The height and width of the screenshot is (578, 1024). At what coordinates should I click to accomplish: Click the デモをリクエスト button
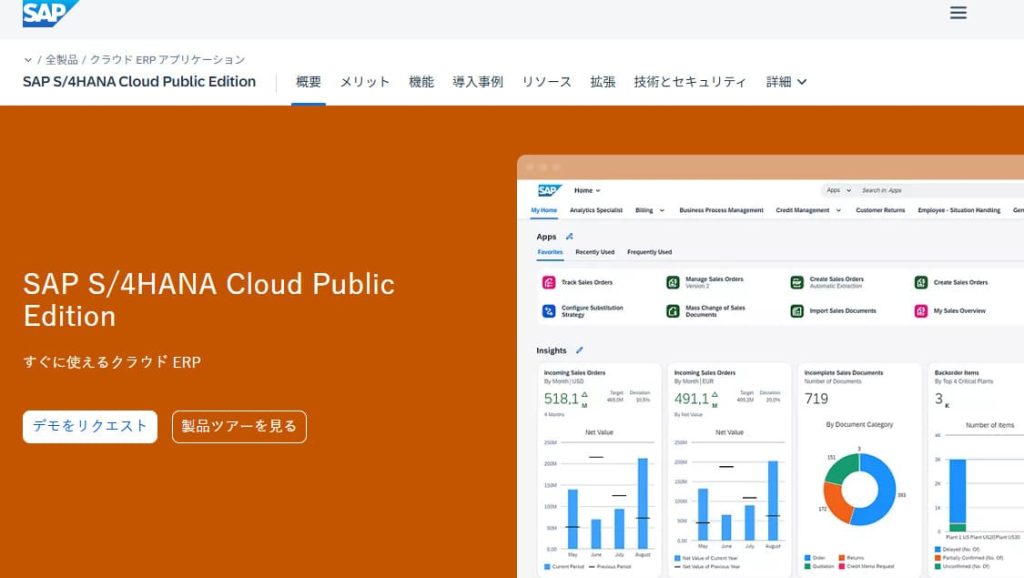point(90,426)
